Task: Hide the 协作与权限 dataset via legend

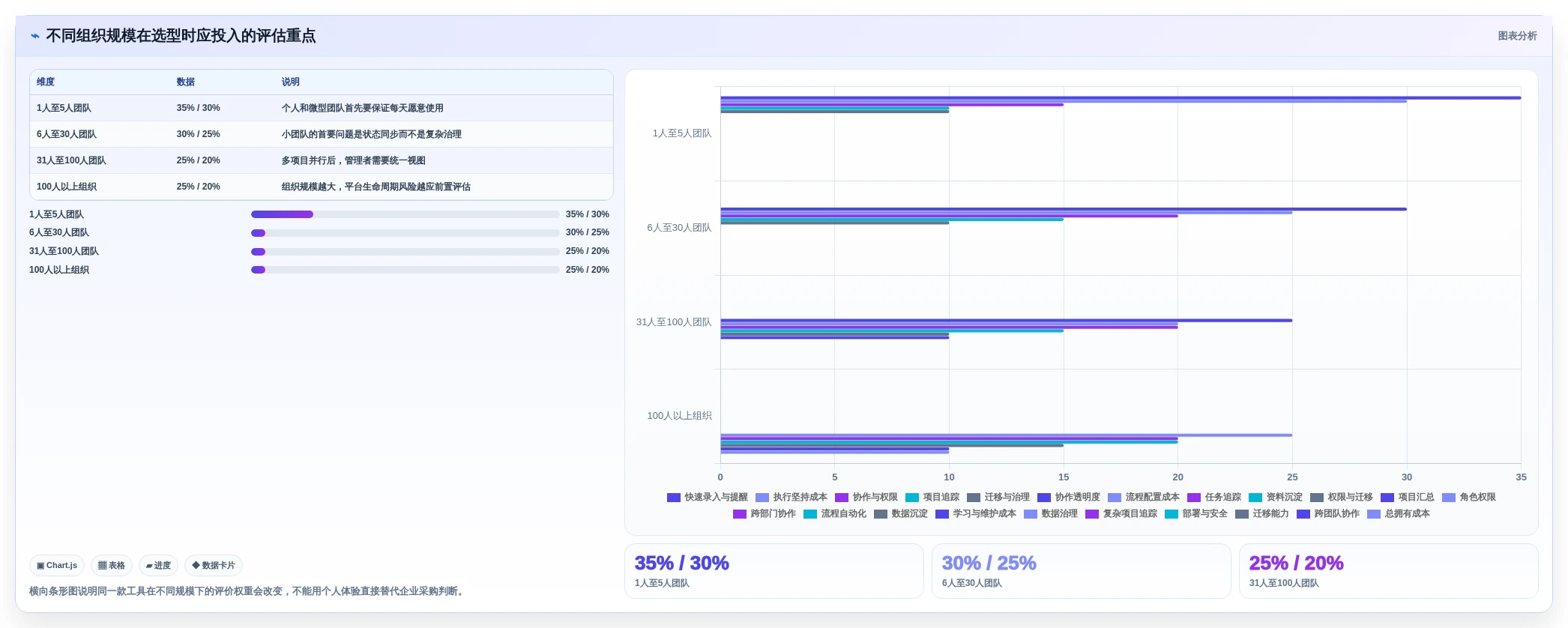Action: coord(866,498)
